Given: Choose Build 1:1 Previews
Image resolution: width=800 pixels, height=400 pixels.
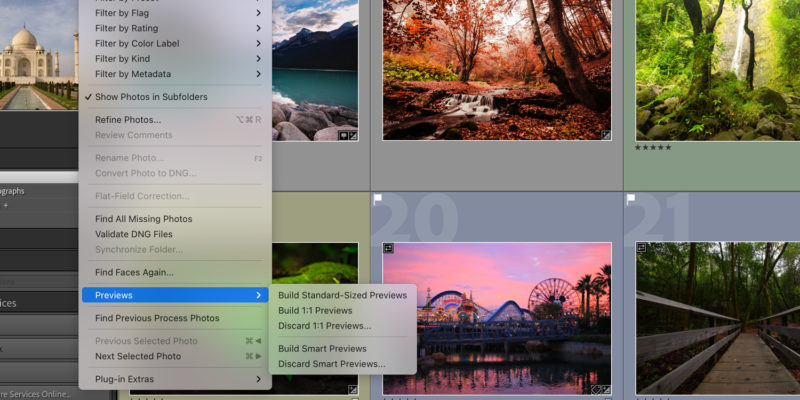Looking at the screenshot, I should pos(343,310).
